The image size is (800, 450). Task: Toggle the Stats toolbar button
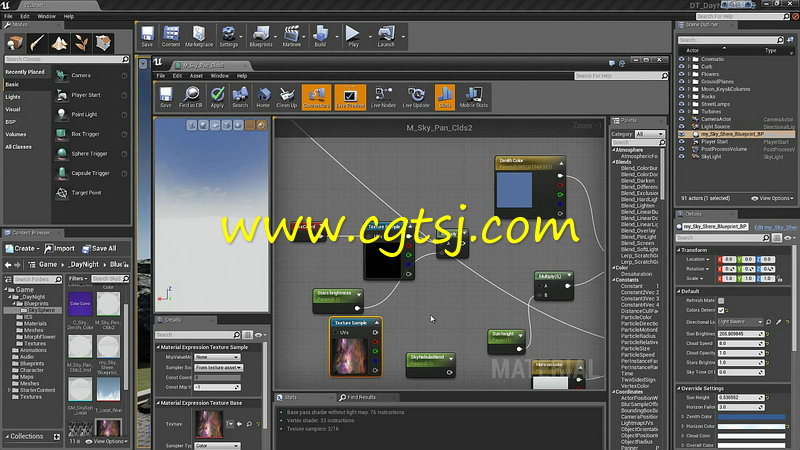coord(445,97)
